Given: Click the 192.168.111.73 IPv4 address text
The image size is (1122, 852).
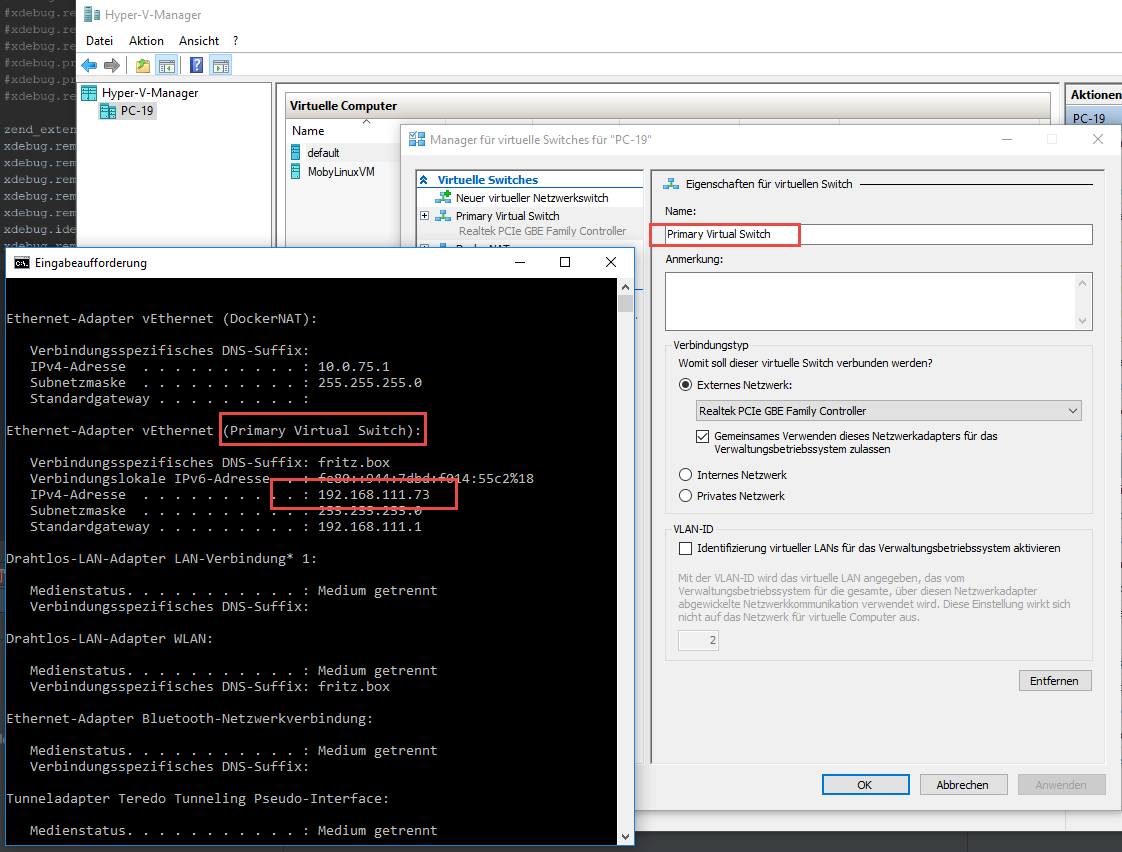Looking at the screenshot, I should click(x=374, y=494).
